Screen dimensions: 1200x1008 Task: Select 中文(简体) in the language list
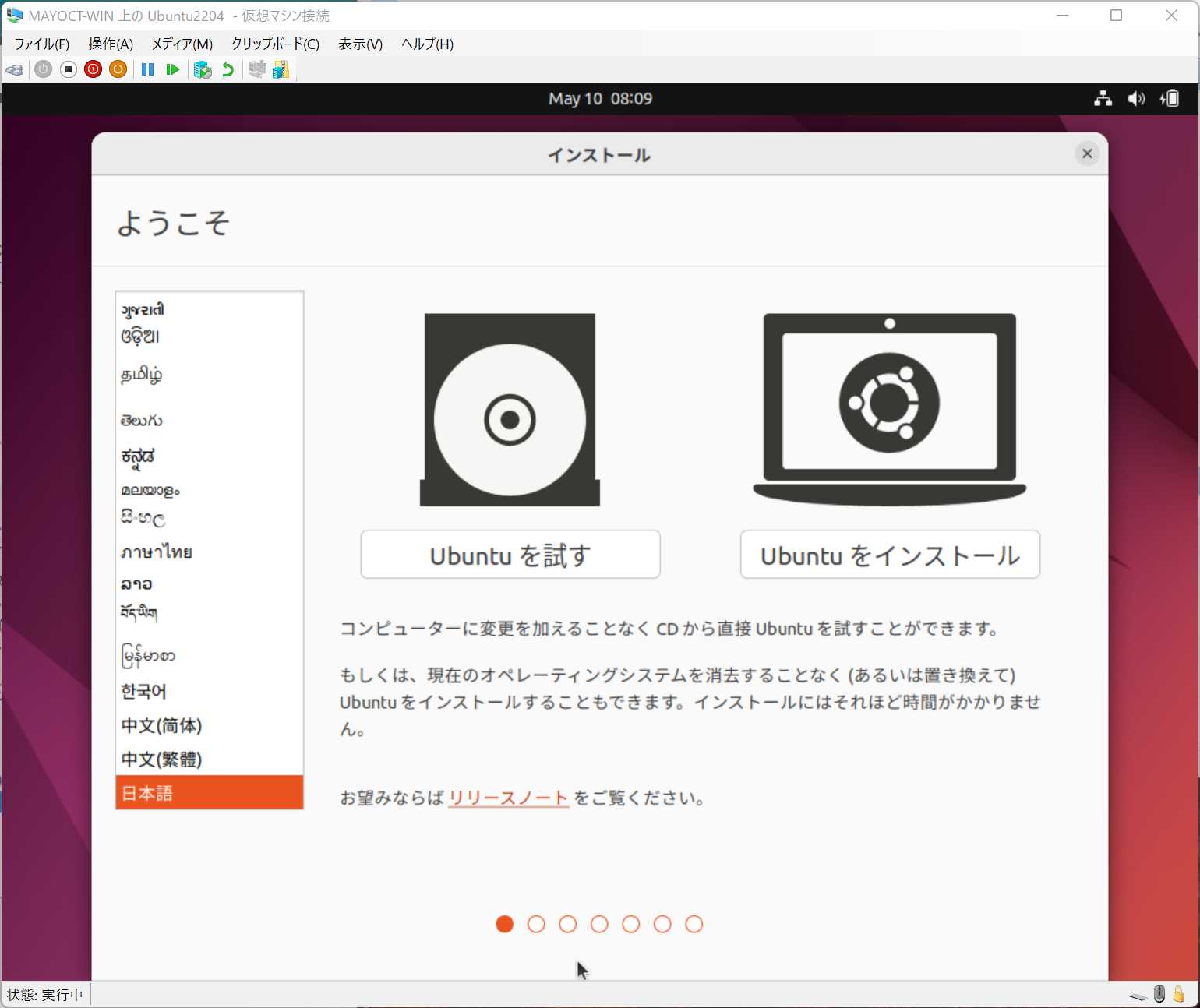coord(161,725)
